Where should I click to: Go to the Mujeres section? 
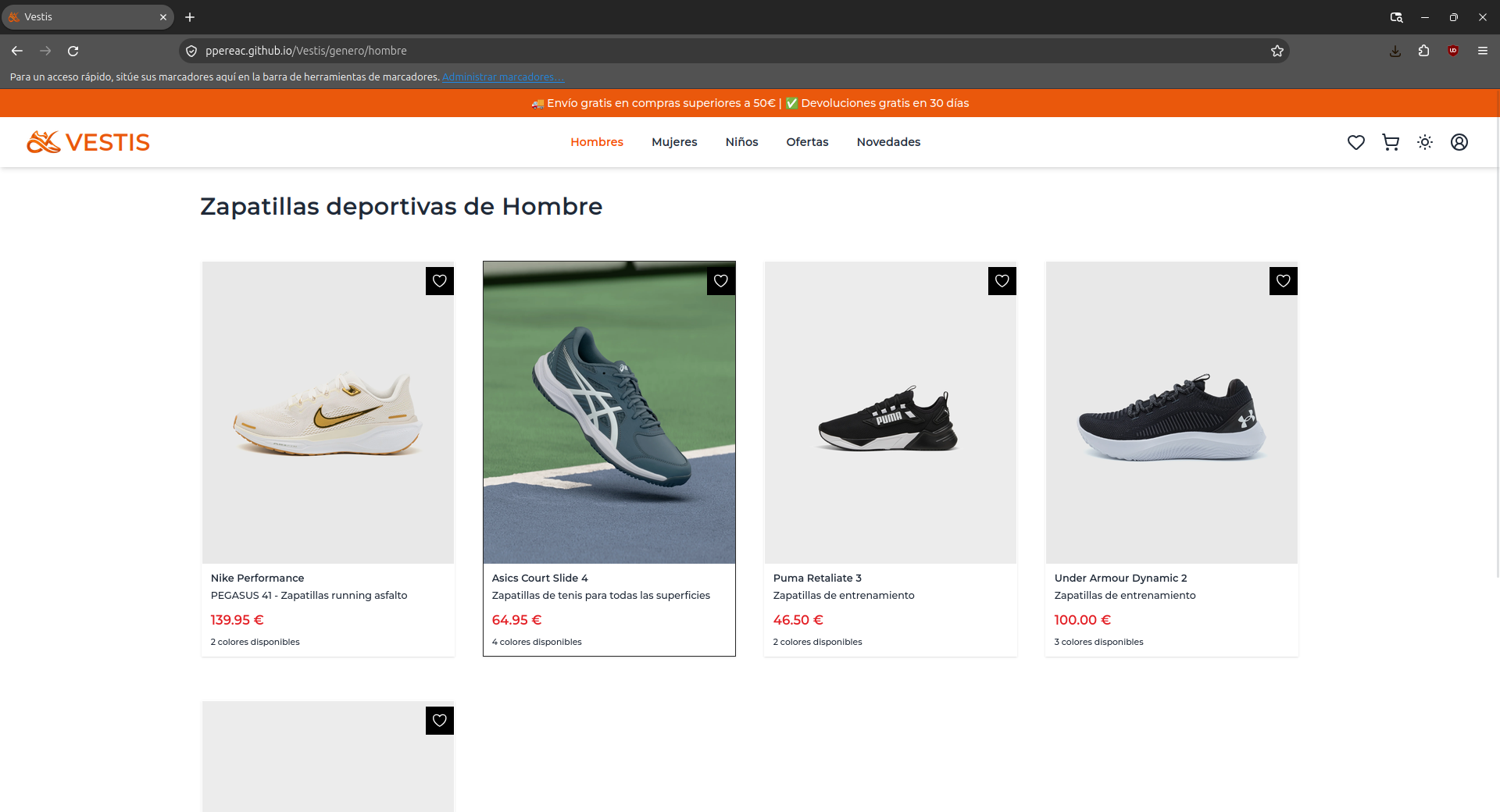674,142
